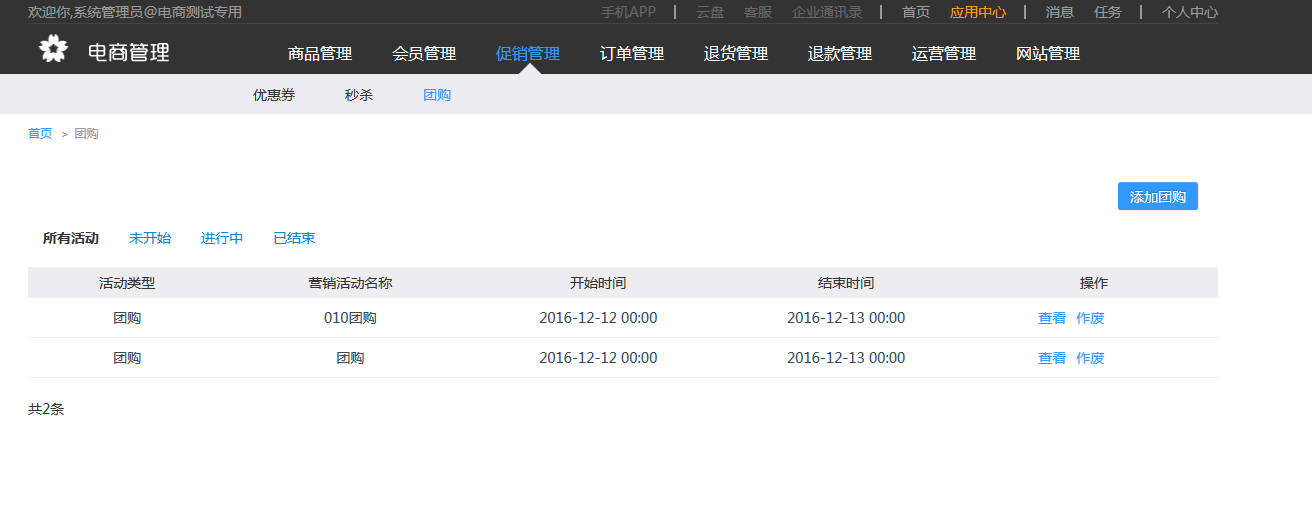The height and width of the screenshot is (516, 1312).
Task: Click the 010团购 activity name cell
Action: coord(350,318)
